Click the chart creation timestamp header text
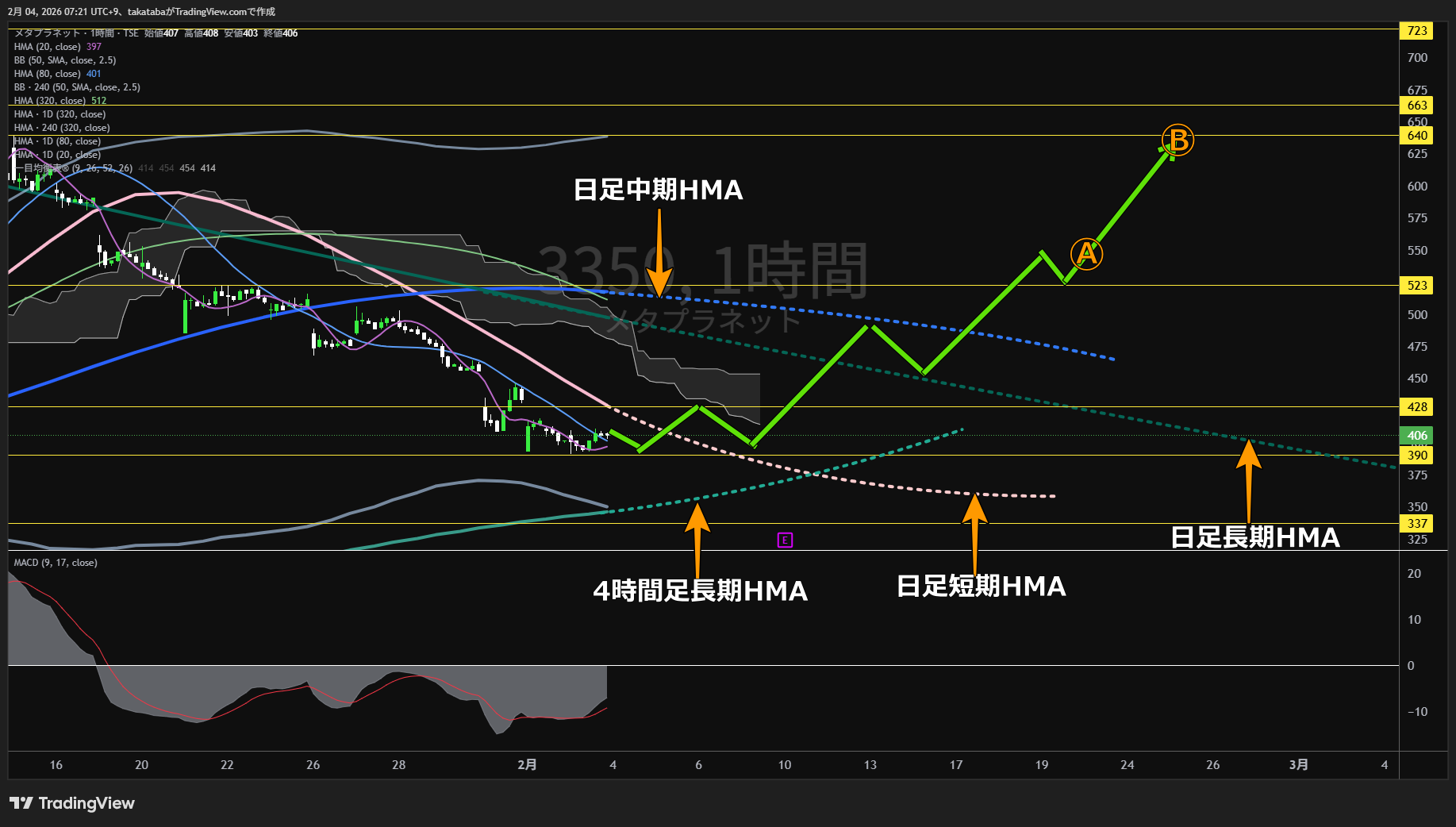This screenshot has width=1456, height=827. point(141,12)
